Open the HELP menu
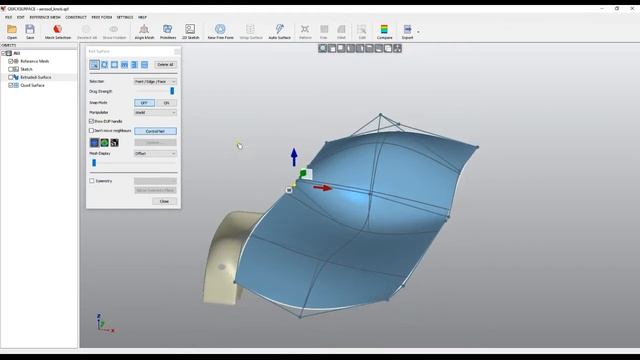The image size is (640, 360). point(142,17)
